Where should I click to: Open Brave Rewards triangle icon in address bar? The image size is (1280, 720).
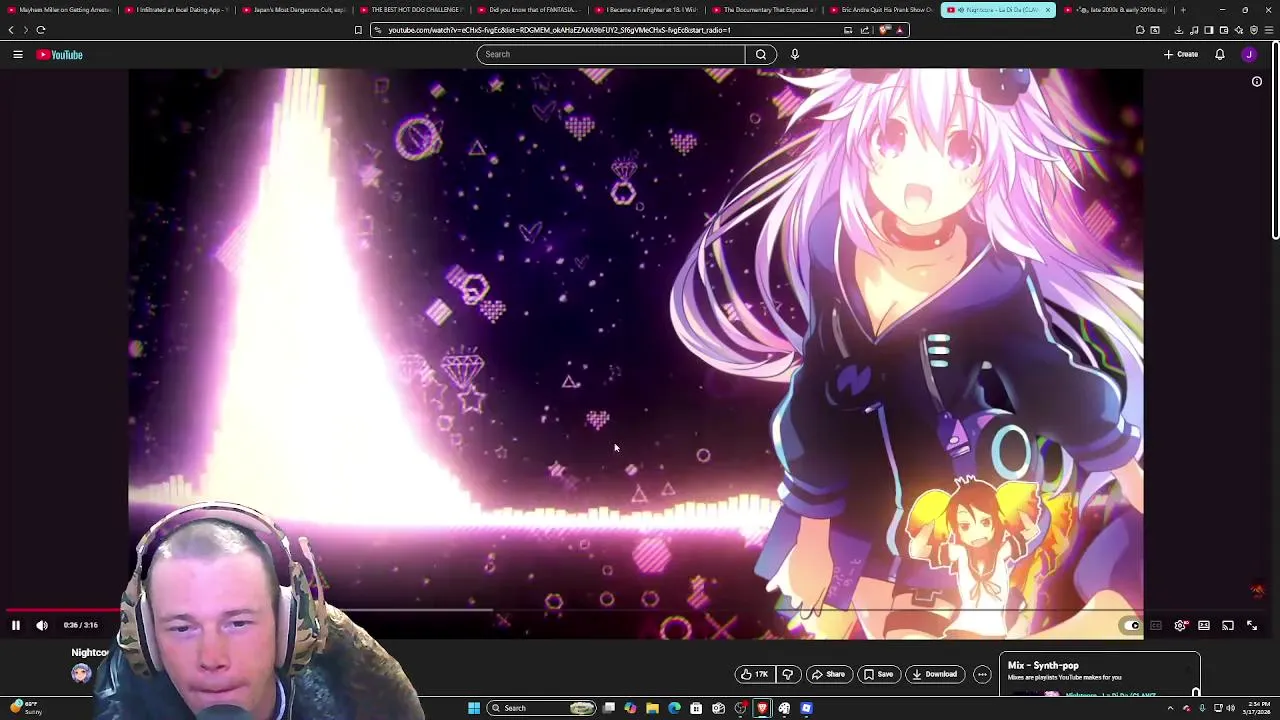click(x=899, y=30)
